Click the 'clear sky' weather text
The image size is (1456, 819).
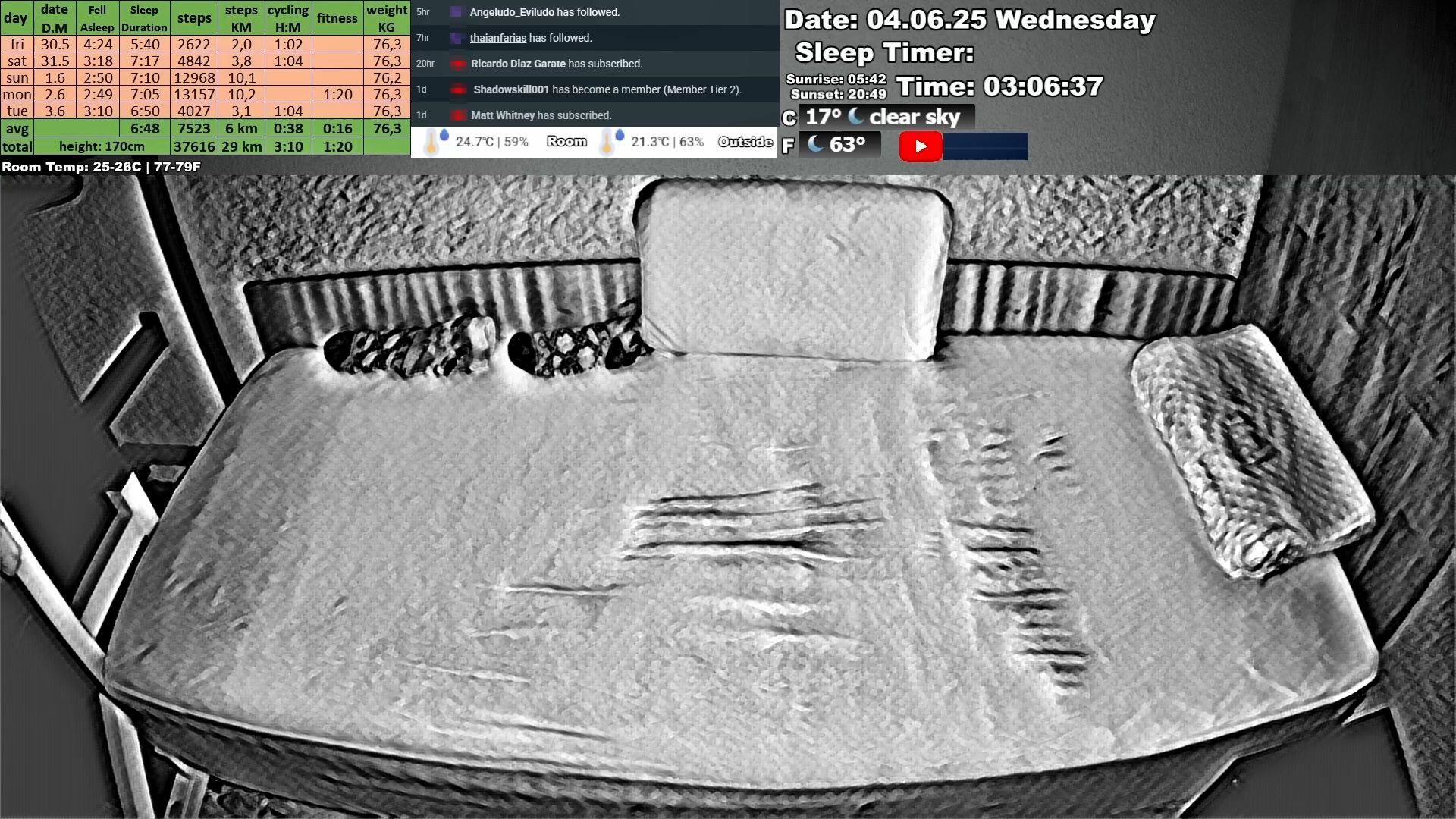915,117
